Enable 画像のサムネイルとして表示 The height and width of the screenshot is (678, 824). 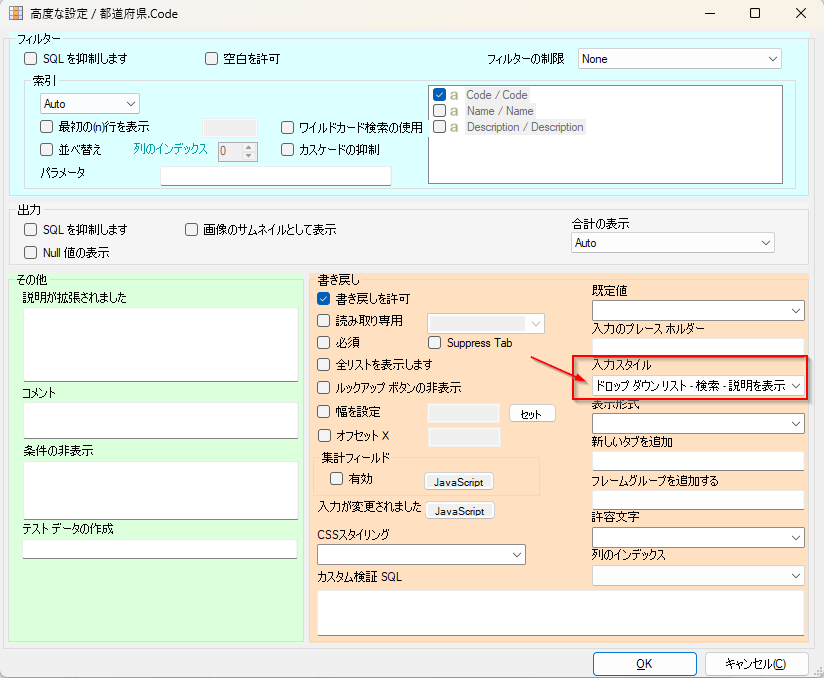click(x=191, y=230)
